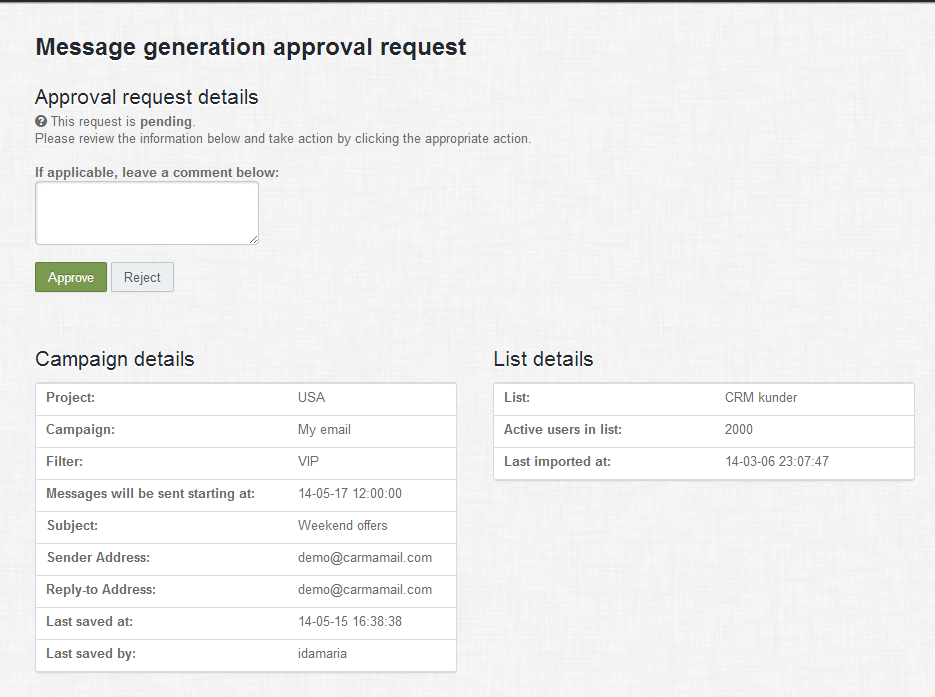Click the 'CRM kunder' list name

click(x=761, y=397)
